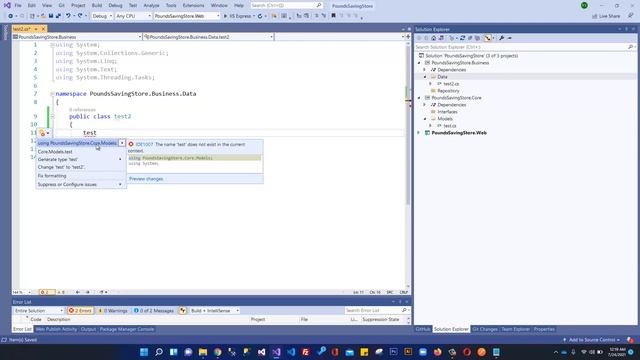The width and height of the screenshot is (640, 360).
Task: Click the bookmark toolbar icon
Action: tap(333, 16)
